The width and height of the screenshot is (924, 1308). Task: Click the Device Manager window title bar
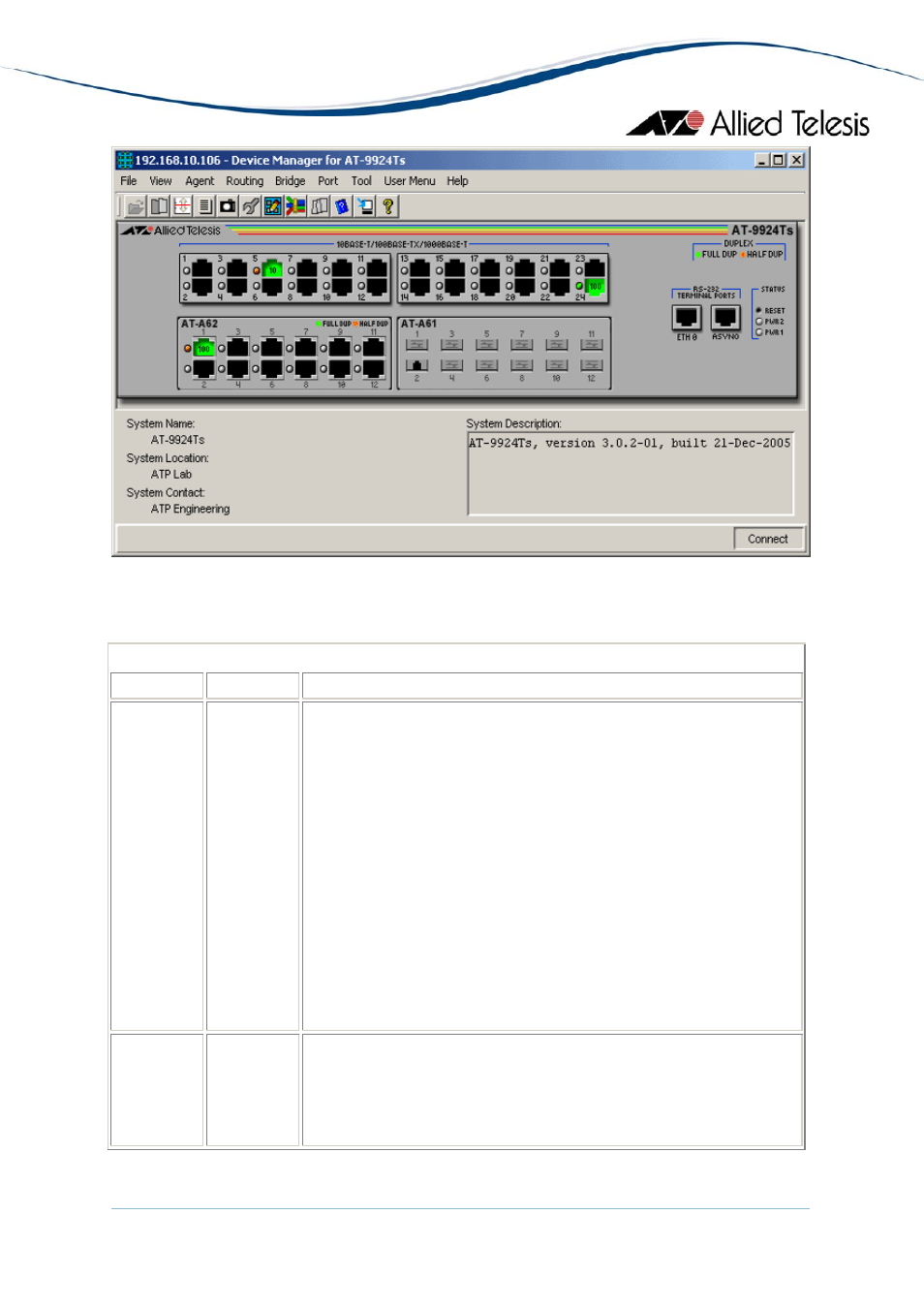coord(461,160)
